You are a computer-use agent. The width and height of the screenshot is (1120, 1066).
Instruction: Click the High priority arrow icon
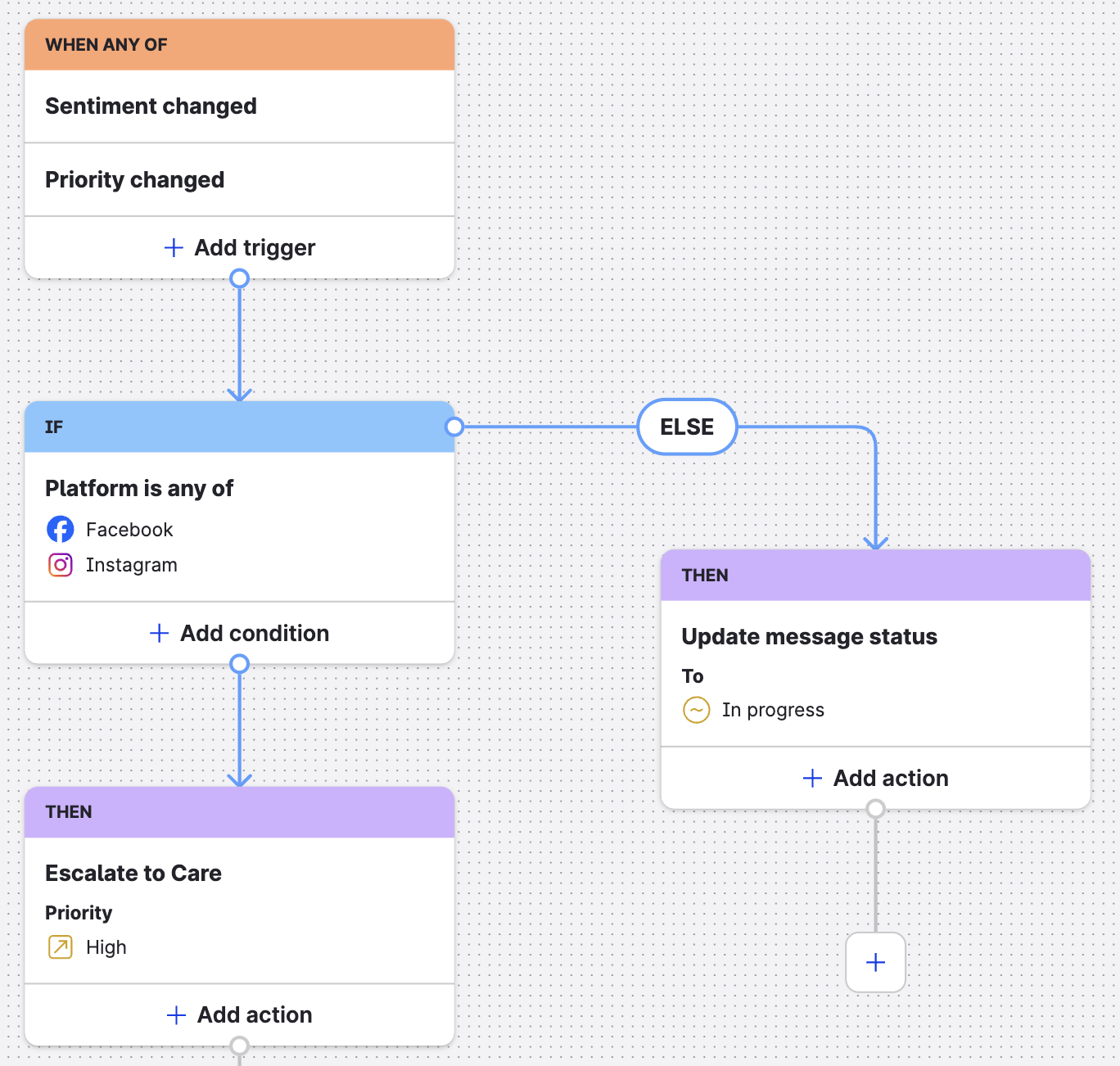(x=60, y=947)
